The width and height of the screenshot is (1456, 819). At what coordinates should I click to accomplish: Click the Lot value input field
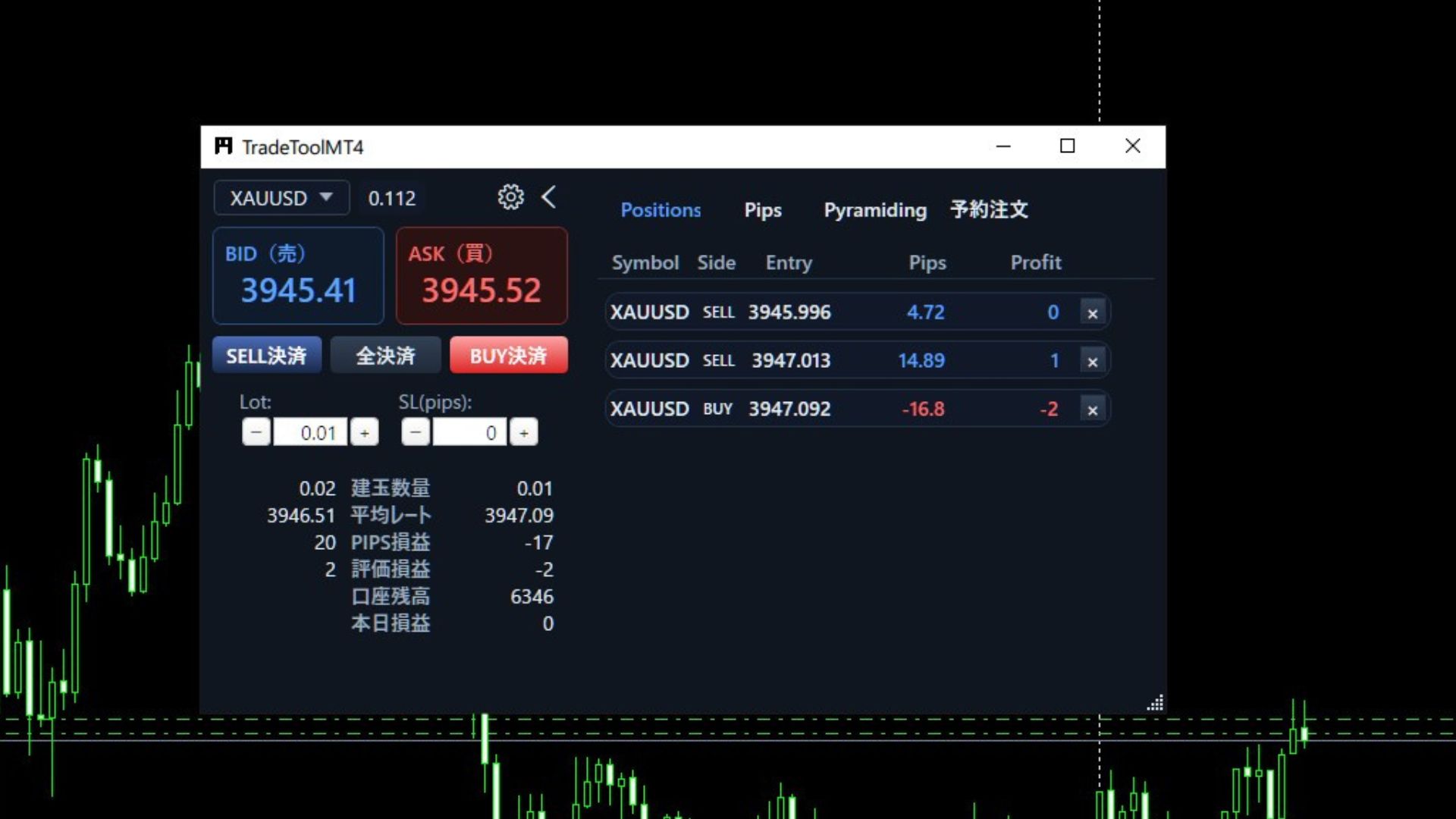click(310, 432)
